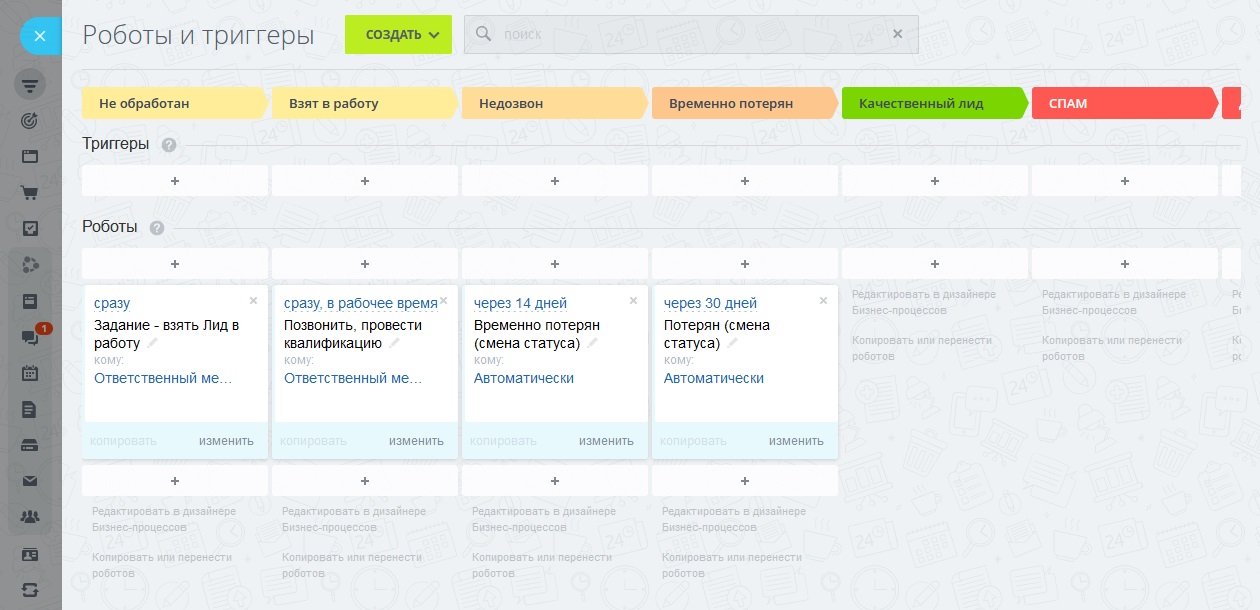1260x610 pixels.
Task: Open 'Ответственный ме...' link in first robot
Action: (x=162, y=378)
